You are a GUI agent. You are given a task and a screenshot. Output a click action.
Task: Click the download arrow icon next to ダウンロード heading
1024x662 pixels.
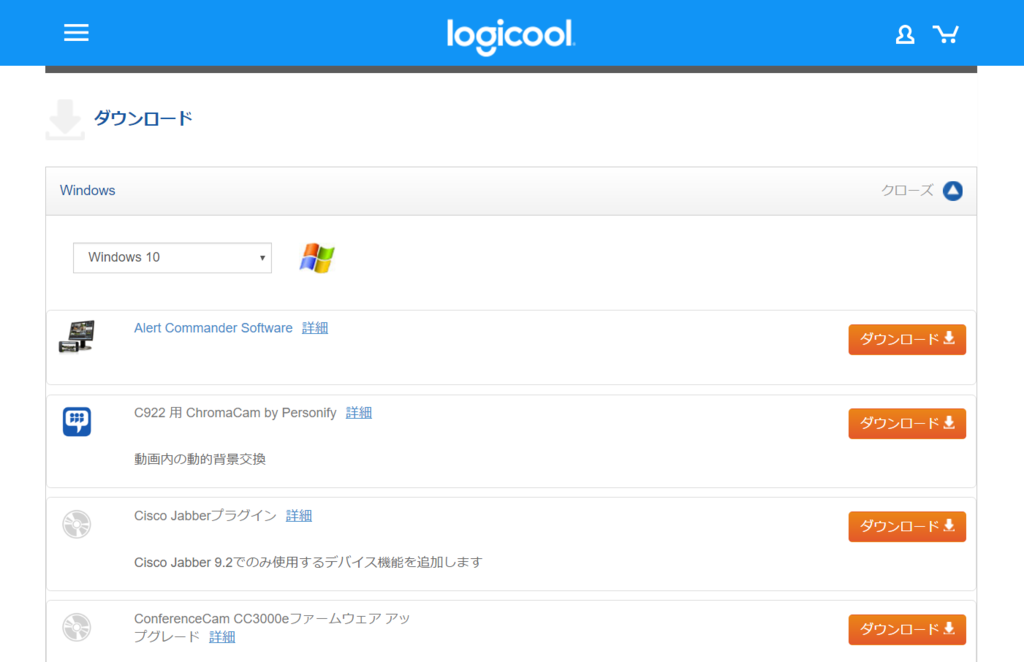(64, 117)
